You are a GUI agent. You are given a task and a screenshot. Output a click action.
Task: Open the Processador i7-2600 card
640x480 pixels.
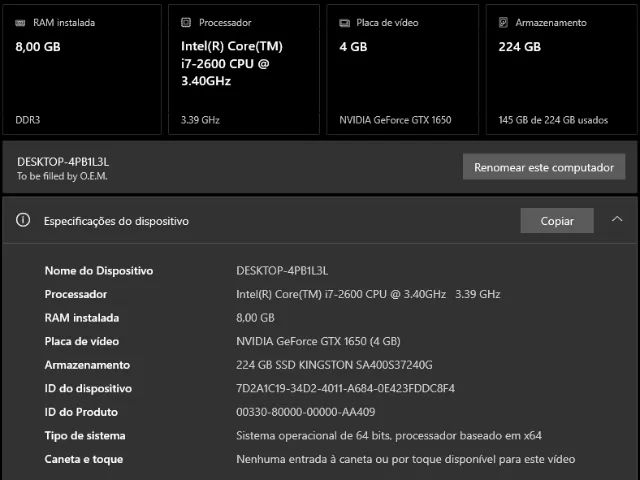tap(244, 69)
